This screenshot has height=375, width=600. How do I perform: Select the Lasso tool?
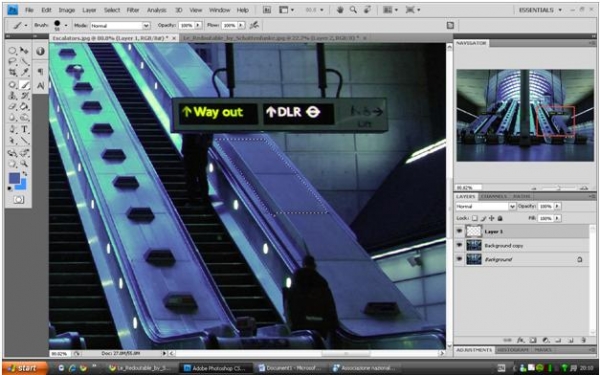[13, 62]
